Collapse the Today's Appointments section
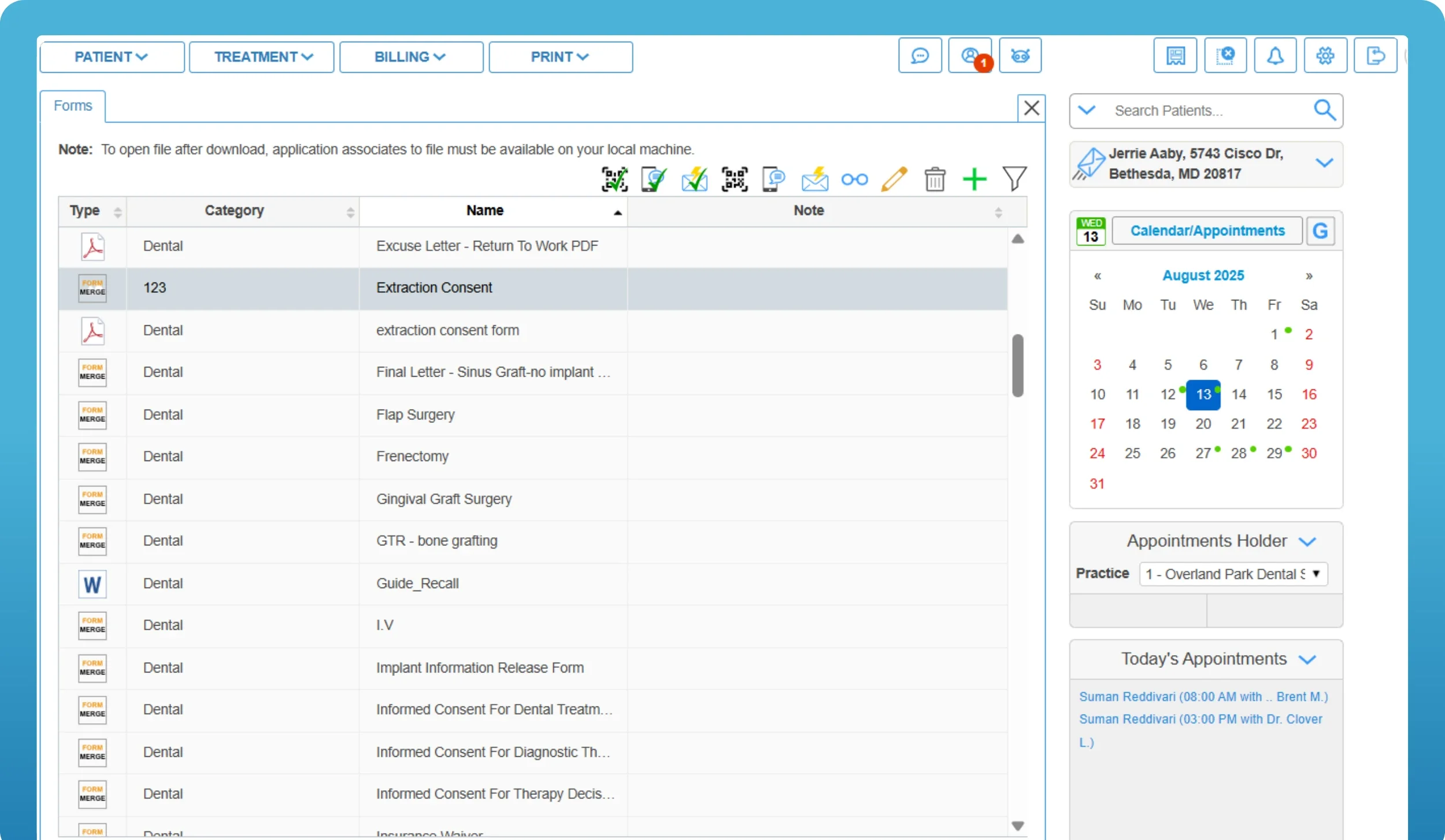1445x840 pixels. (x=1307, y=659)
